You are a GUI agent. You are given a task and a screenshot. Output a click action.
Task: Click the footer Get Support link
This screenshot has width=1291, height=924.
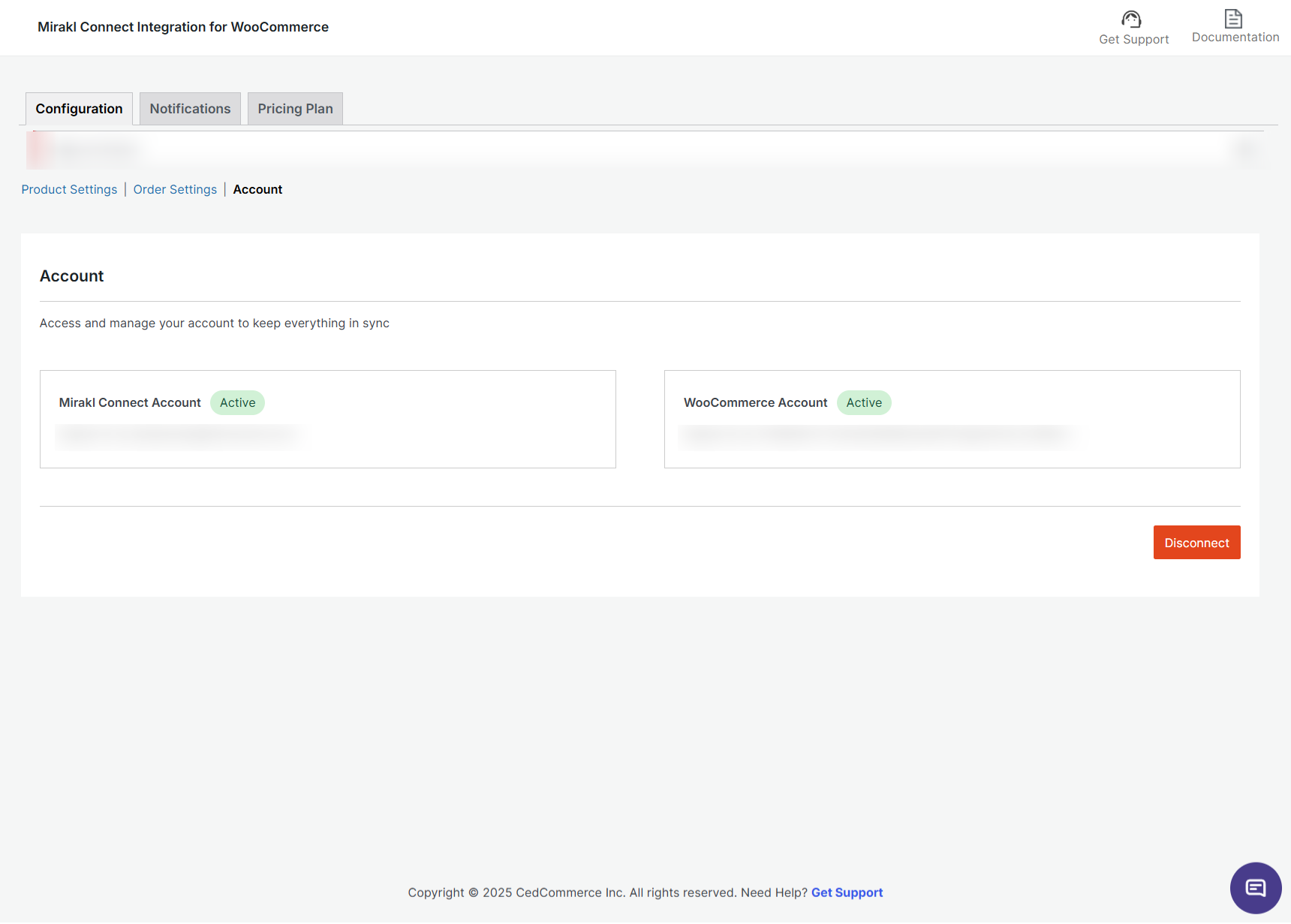(847, 892)
